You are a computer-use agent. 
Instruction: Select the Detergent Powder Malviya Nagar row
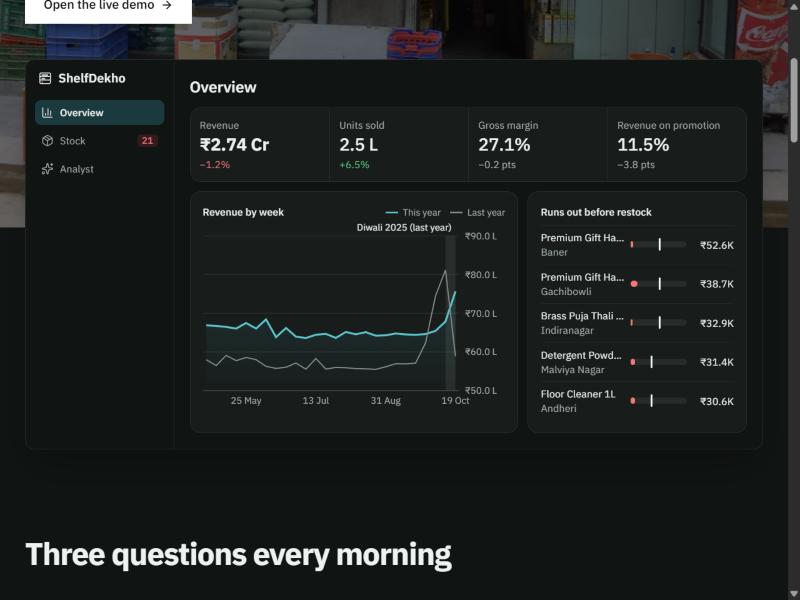[637, 362]
